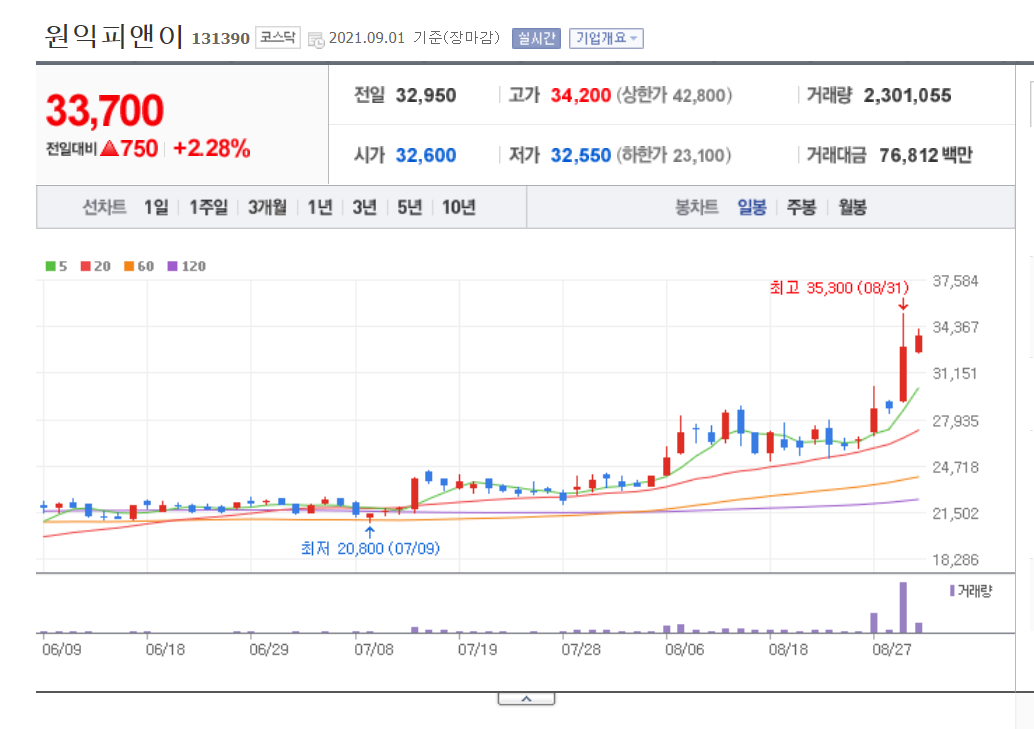The width and height of the screenshot is (1034, 729).
Task: Click the purple 120-day moving average swatch
Action: [x=173, y=266]
